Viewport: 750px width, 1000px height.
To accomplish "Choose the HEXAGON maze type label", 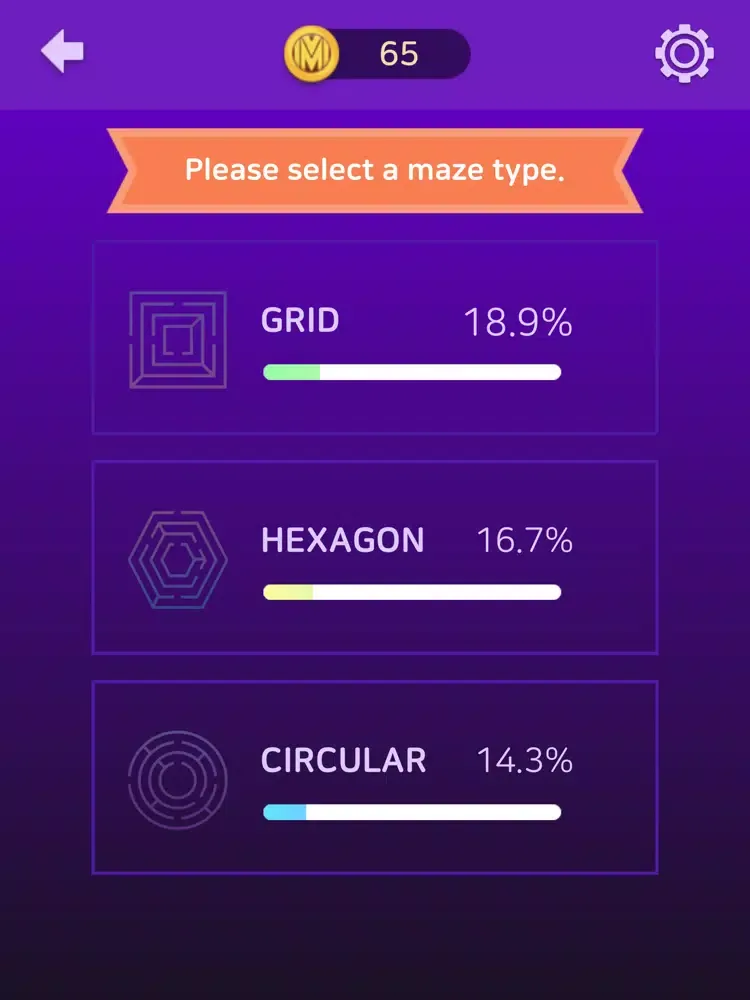I will click(x=342, y=541).
